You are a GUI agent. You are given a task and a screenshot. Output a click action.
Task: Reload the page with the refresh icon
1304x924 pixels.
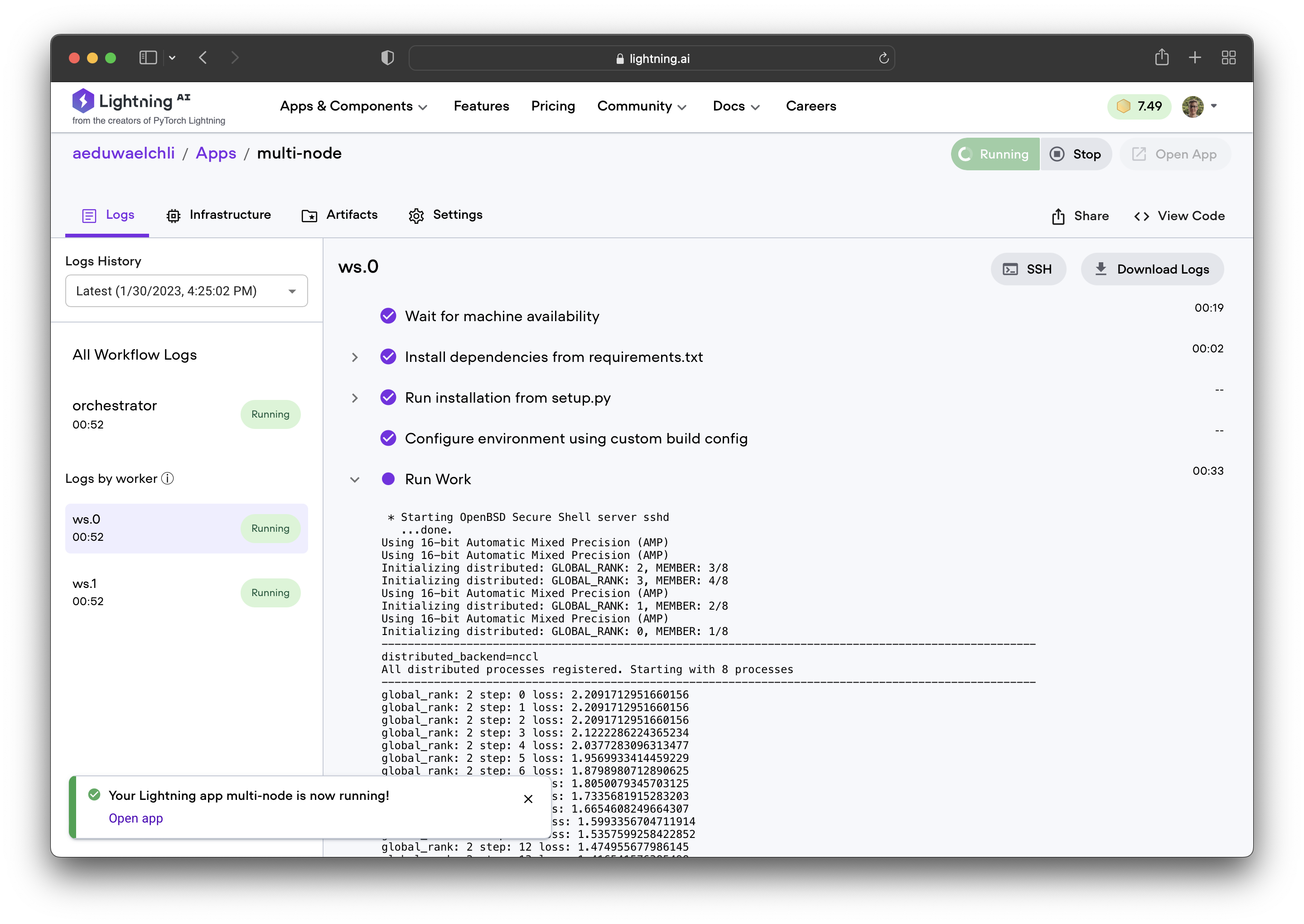[x=884, y=58]
